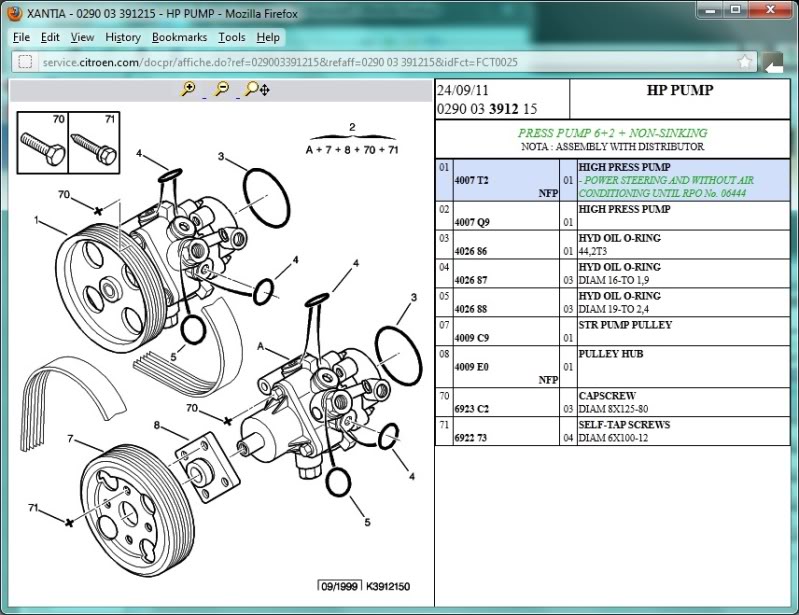Image resolution: width=799 pixels, height=615 pixels.
Task: Open the File menu
Action: [21, 37]
